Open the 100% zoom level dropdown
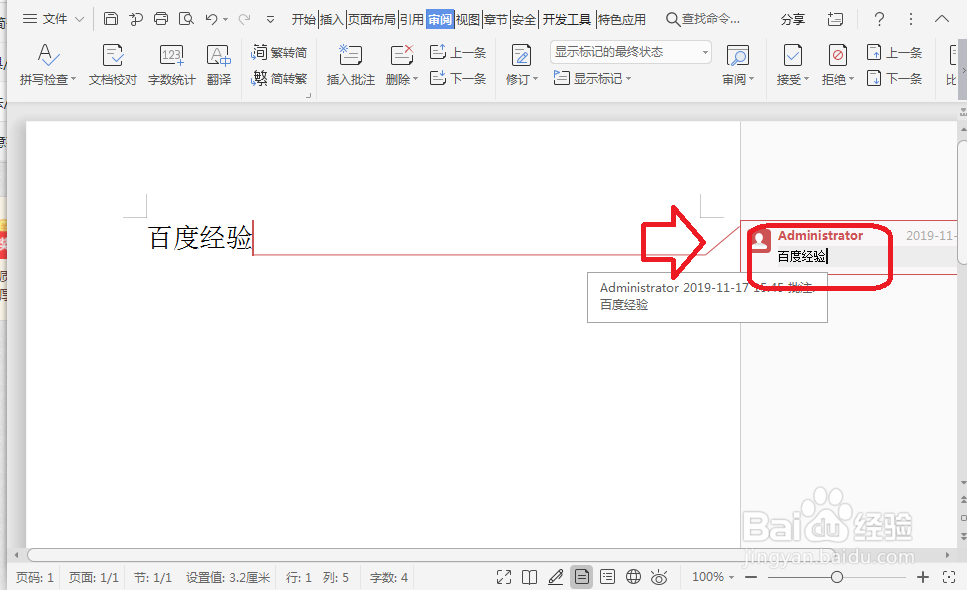Screen dimensions: 967x590 coord(713,577)
